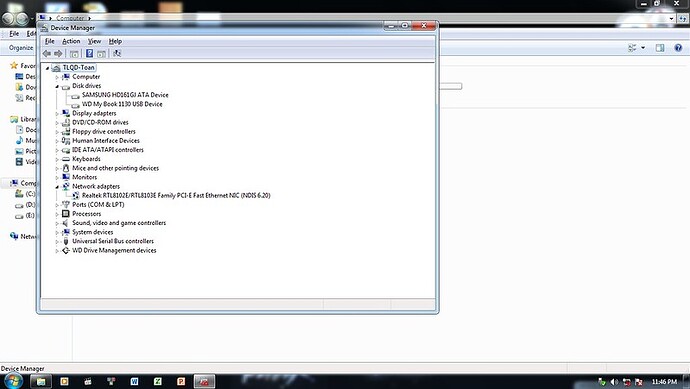Click the Show/Hide console tree toolbar icon
The width and height of the screenshot is (690, 389).
point(74,54)
